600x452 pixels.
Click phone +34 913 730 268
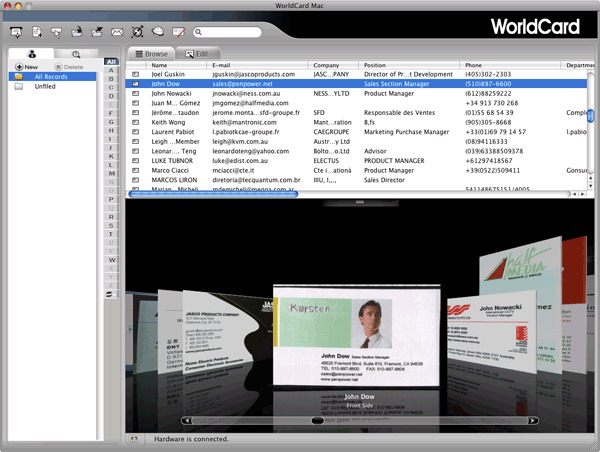click(492, 103)
